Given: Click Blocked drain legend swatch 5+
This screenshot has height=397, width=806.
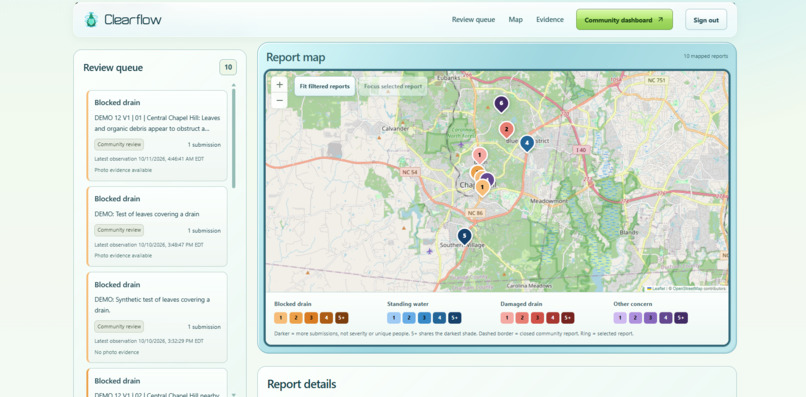Looking at the screenshot, I should point(341,318).
